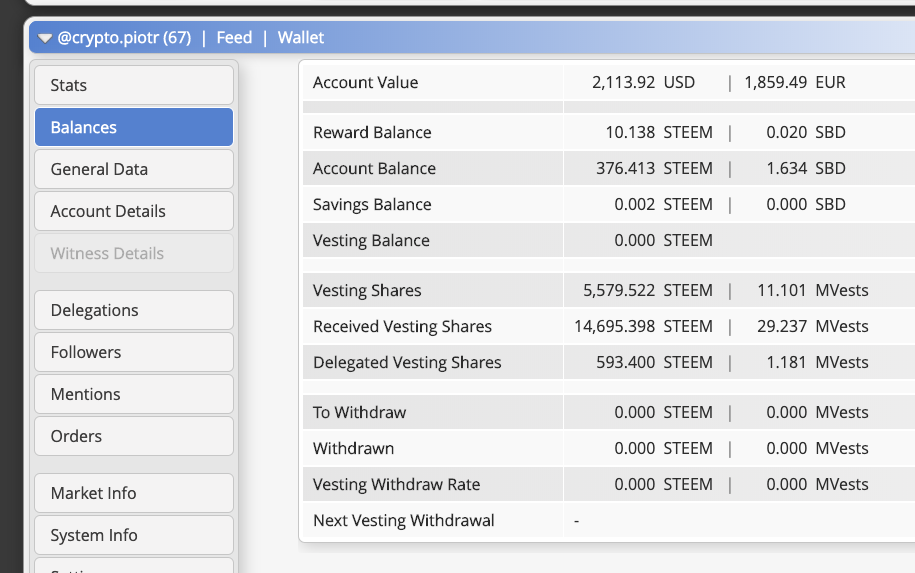Open the Feed link in header

pos(234,38)
